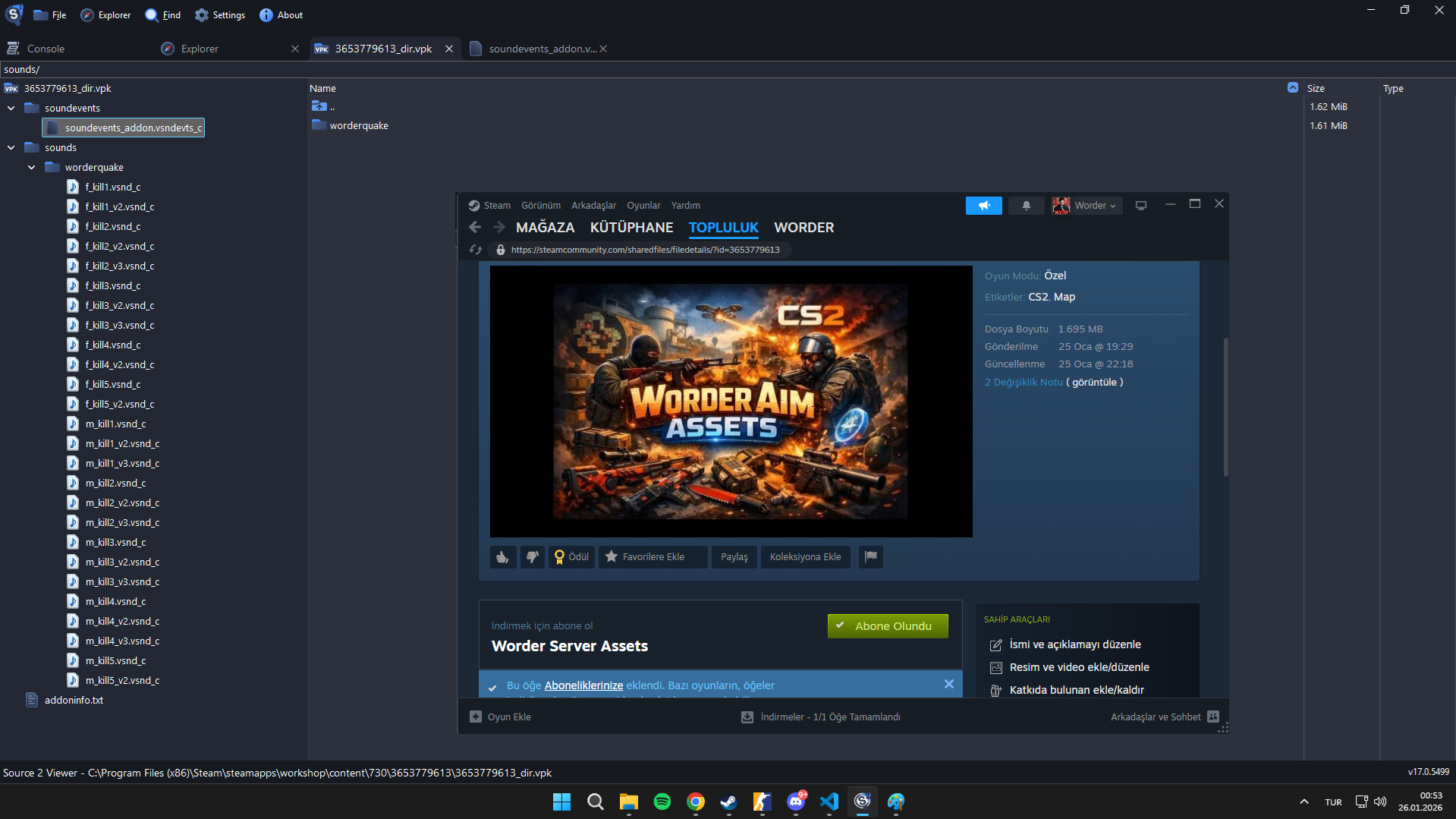The width and height of the screenshot is (1456, 819).
Task: Select the 3653779613_dir.vpk tab
Action: coord(383,49)
